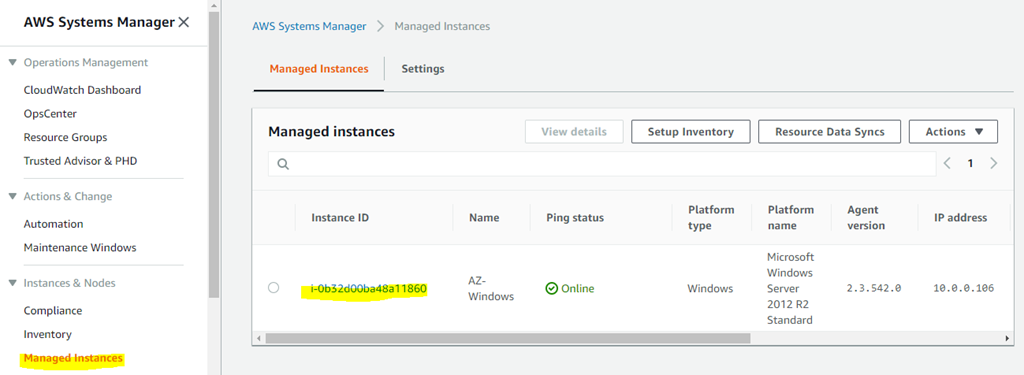
Task: Click the IP address column header
Action: 961,218
